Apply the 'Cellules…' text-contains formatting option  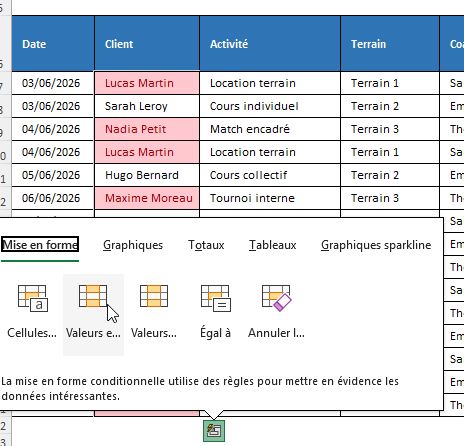coord(32,312)
